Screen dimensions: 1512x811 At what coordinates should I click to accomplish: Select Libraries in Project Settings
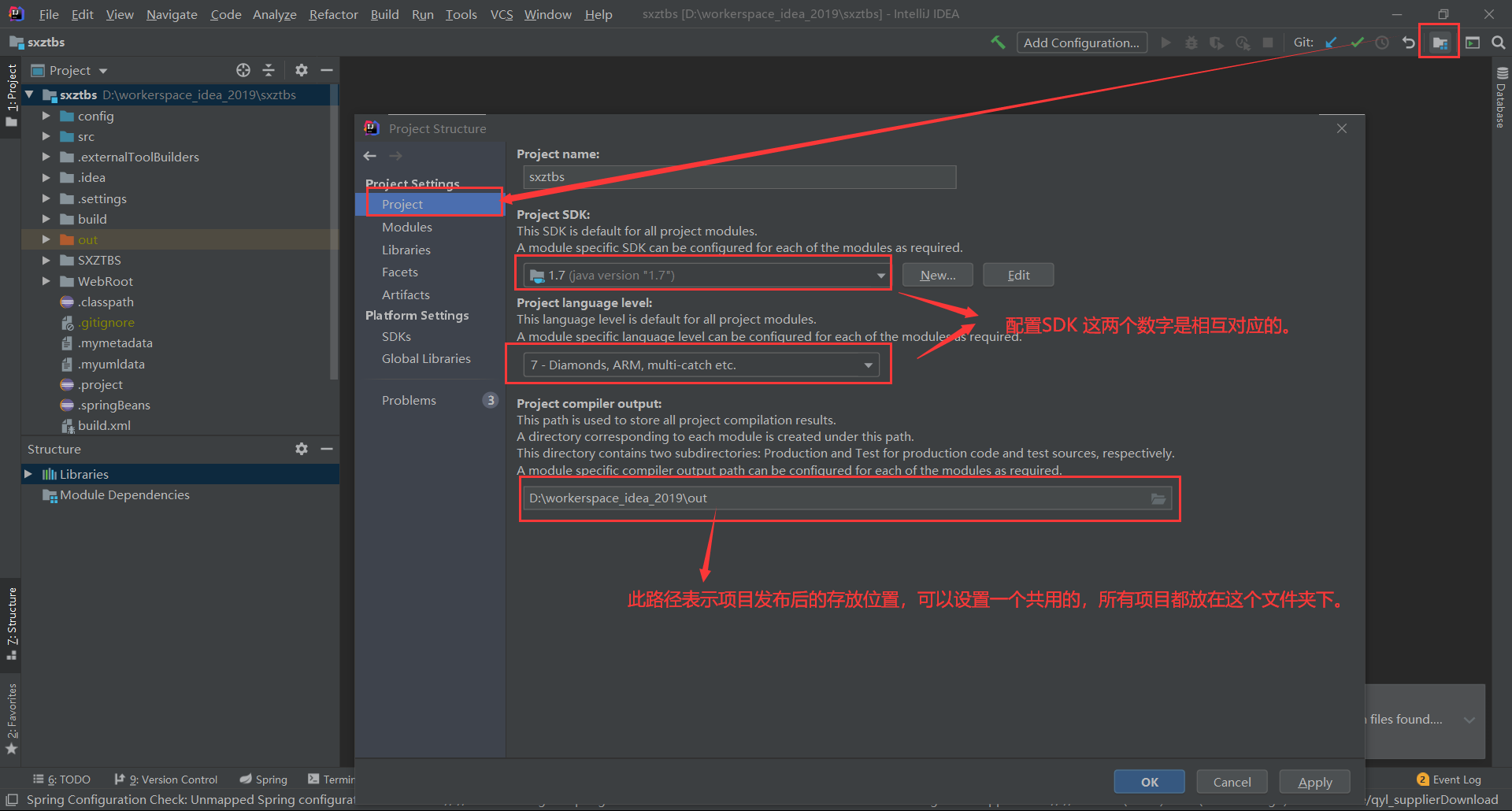406,250
